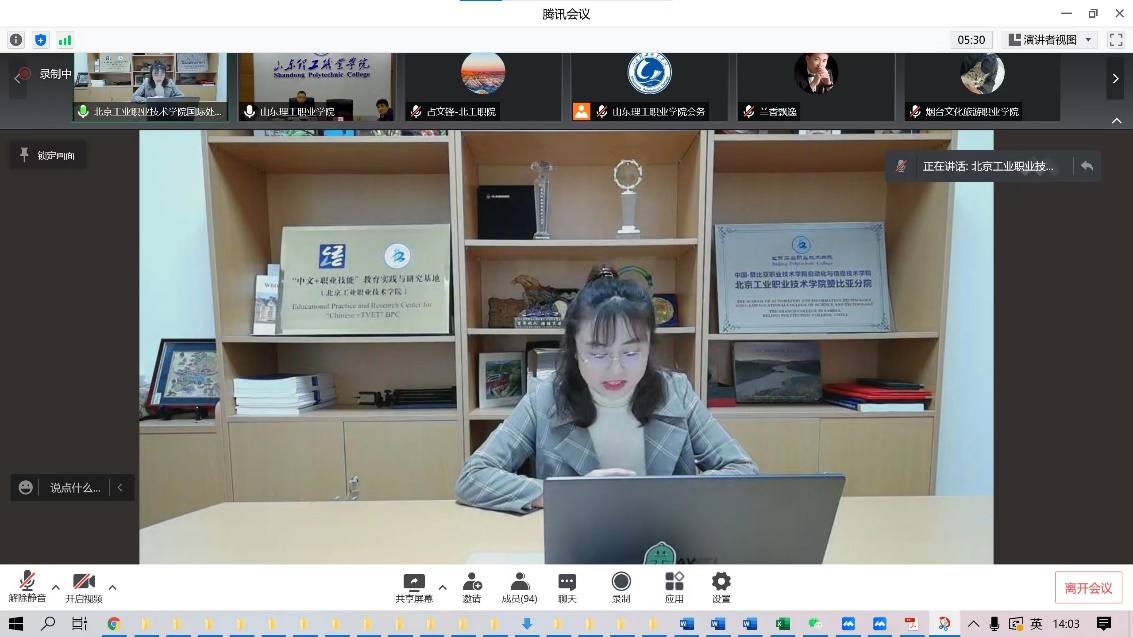
Task: Open the meeting info icon
Action: point(16,40)
